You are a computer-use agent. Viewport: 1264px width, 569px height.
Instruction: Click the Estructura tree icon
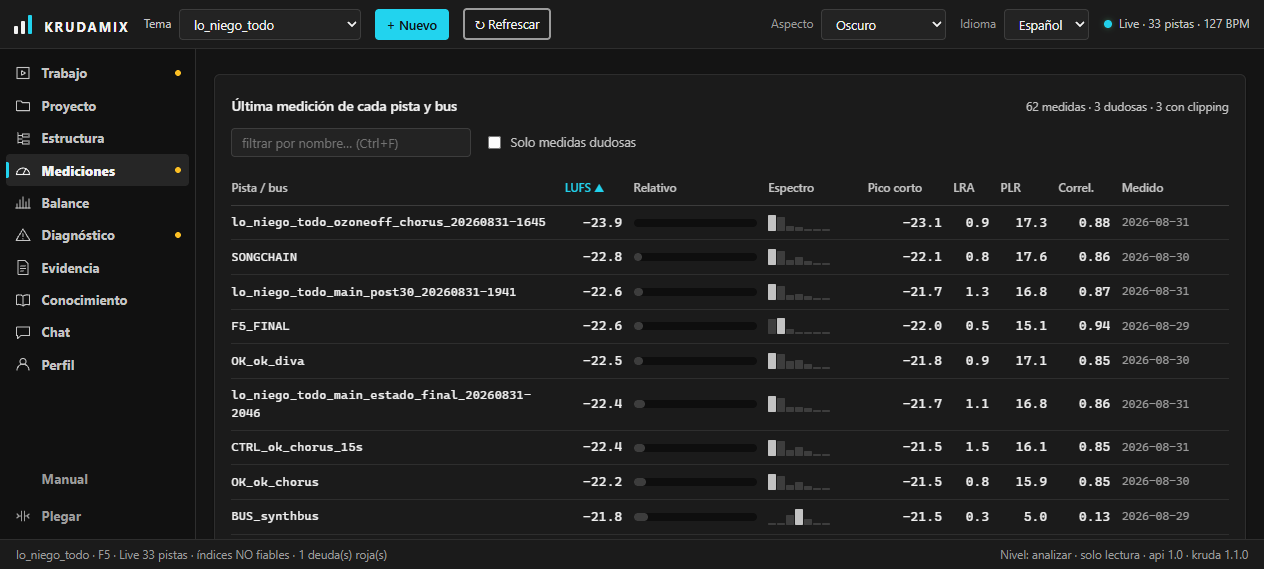click(x=23, y=138)
